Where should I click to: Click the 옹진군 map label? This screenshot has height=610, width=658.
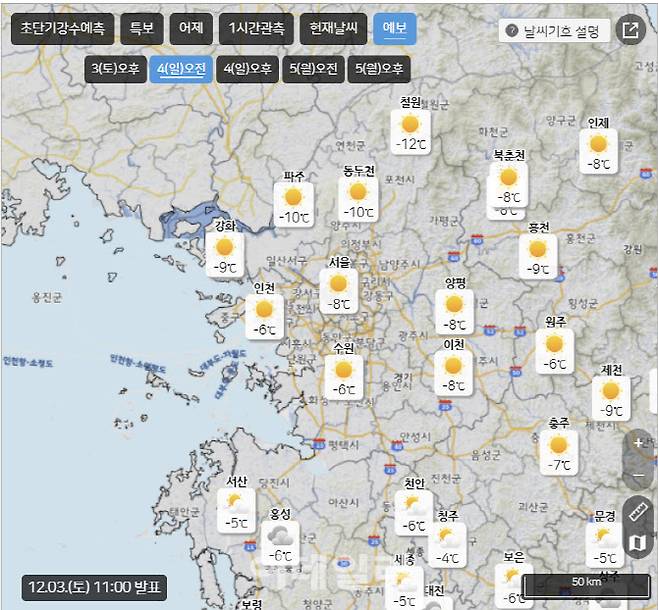point(47,297)
